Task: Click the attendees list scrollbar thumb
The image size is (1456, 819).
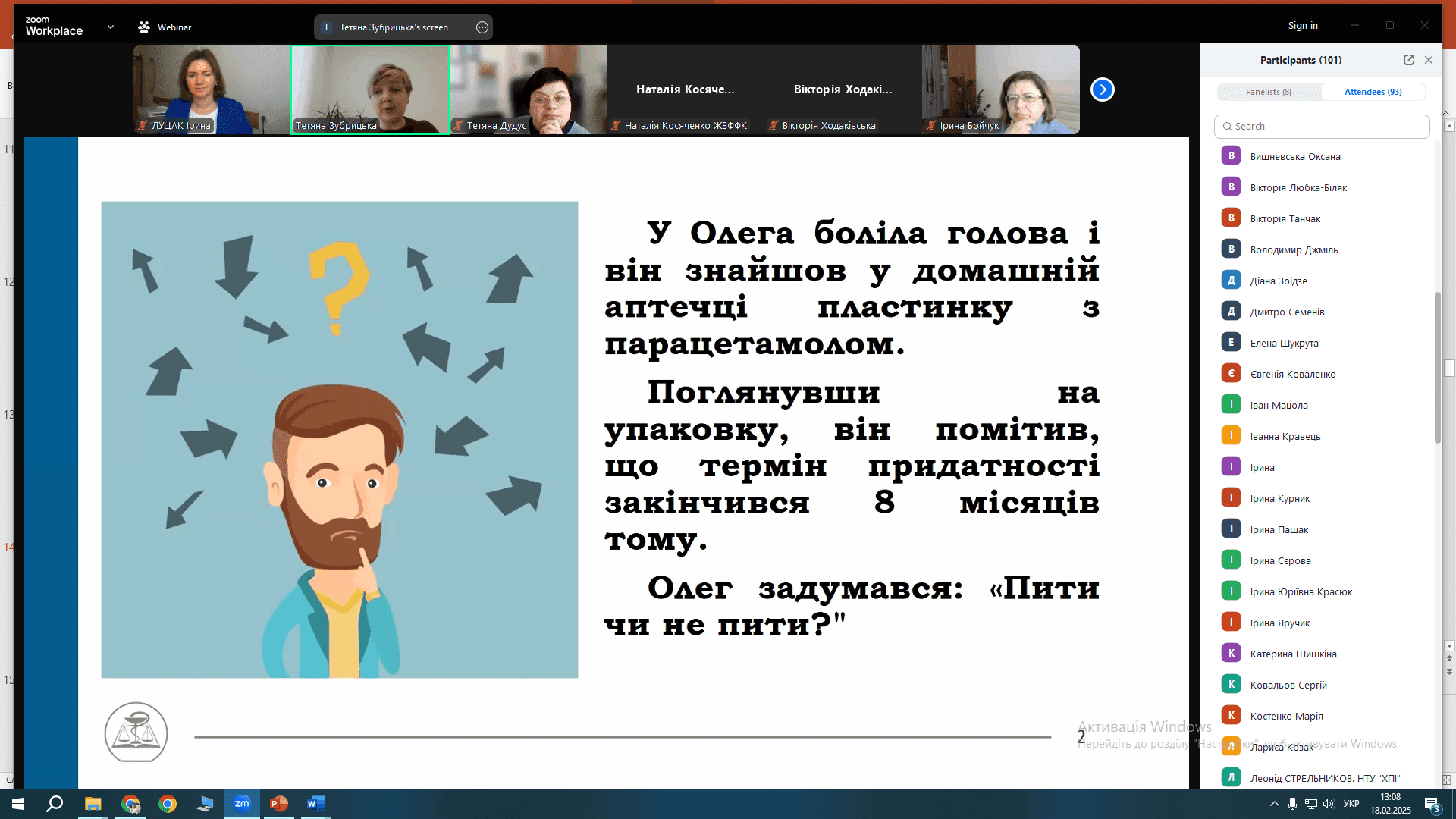Action: point(1437,368)
